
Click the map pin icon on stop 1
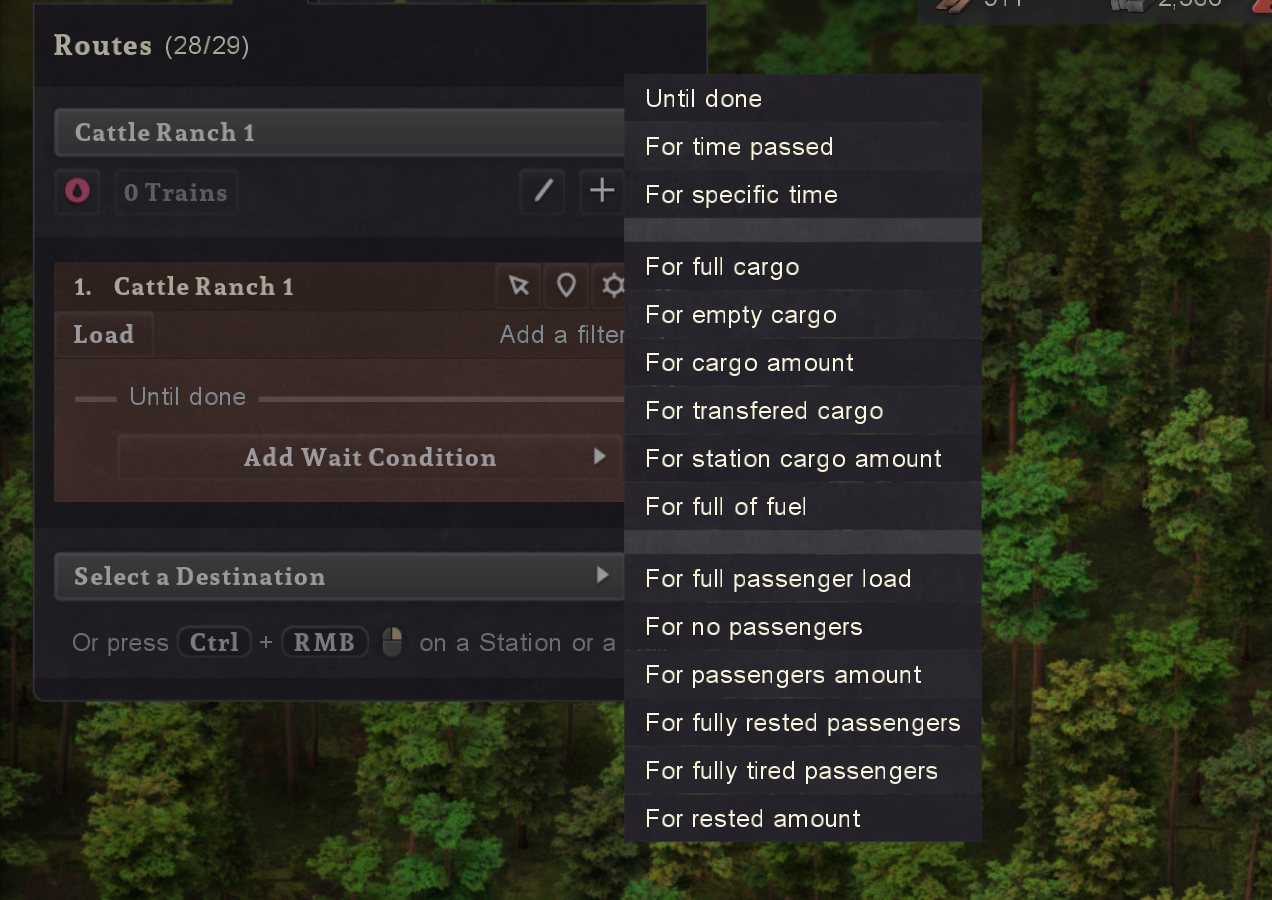coord(566,287)
